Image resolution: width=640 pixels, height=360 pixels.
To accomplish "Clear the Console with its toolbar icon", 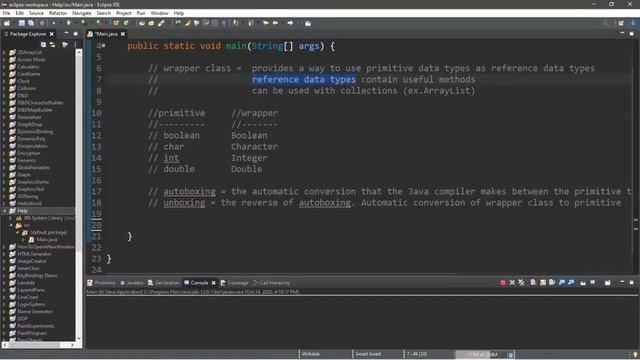I will pyautogui.click(x=533, y=282).
